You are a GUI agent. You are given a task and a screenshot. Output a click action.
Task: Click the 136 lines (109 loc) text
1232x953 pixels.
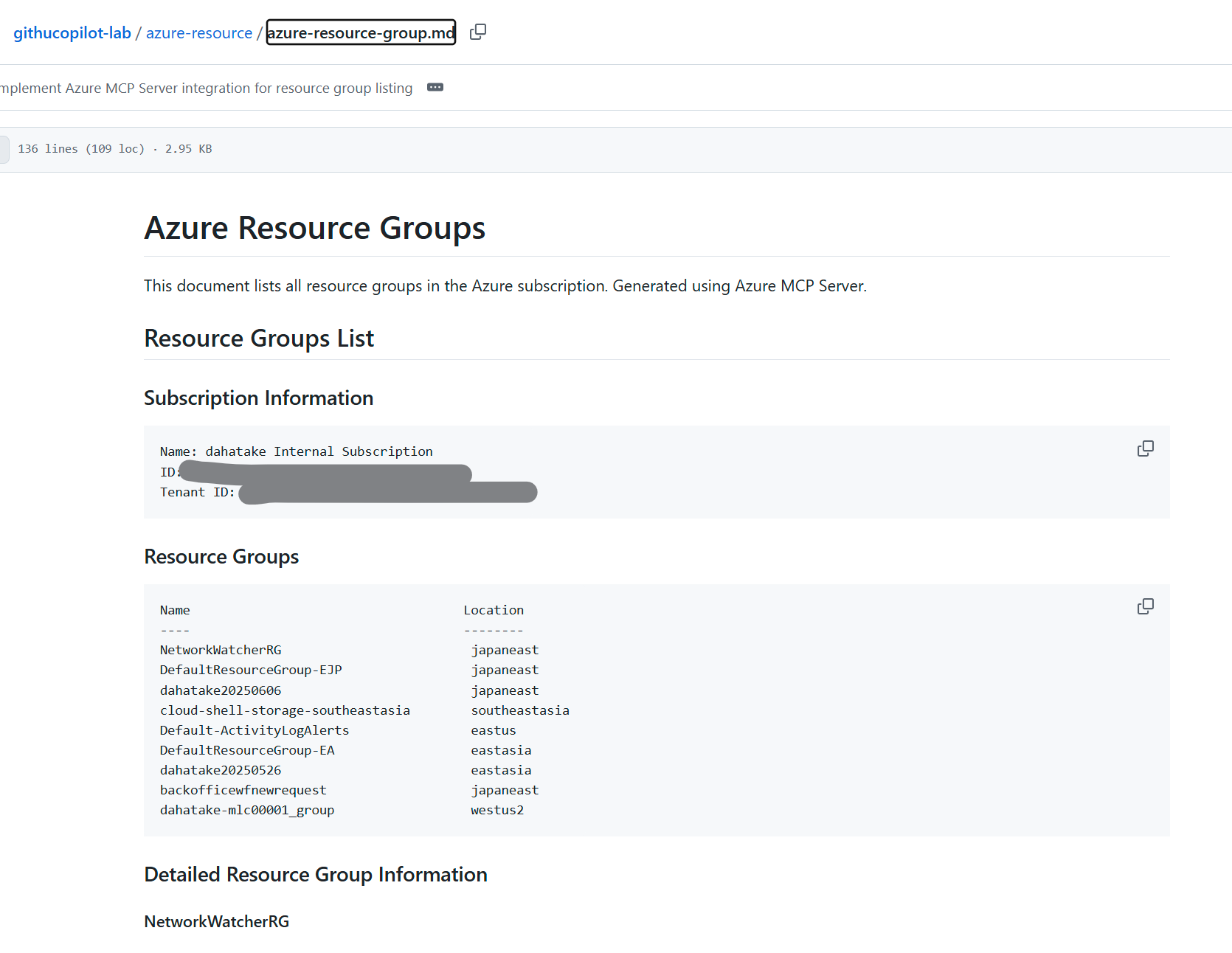point(81,148)
